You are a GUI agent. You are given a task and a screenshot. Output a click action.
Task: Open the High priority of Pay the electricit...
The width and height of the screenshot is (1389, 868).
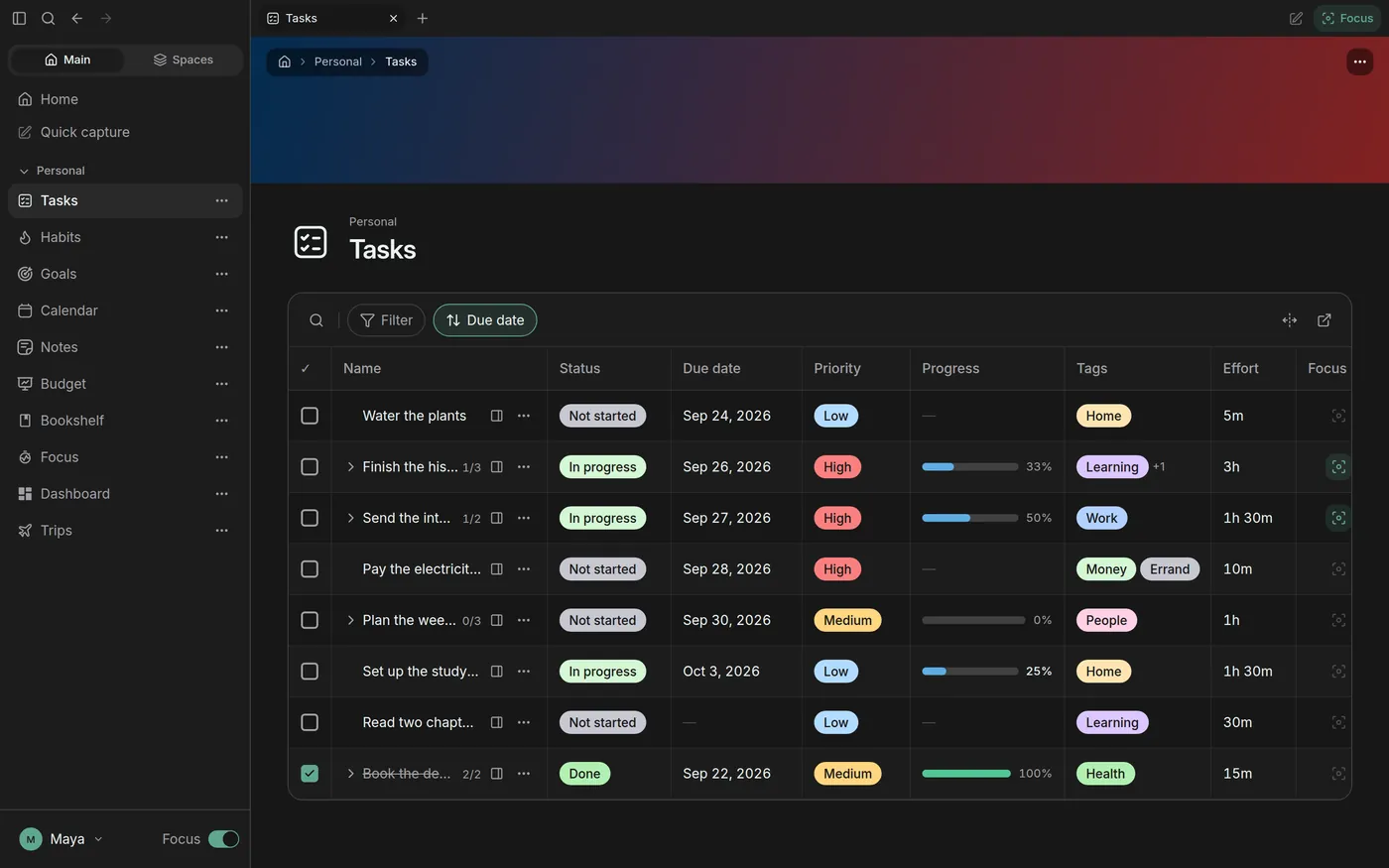point(837,569)
